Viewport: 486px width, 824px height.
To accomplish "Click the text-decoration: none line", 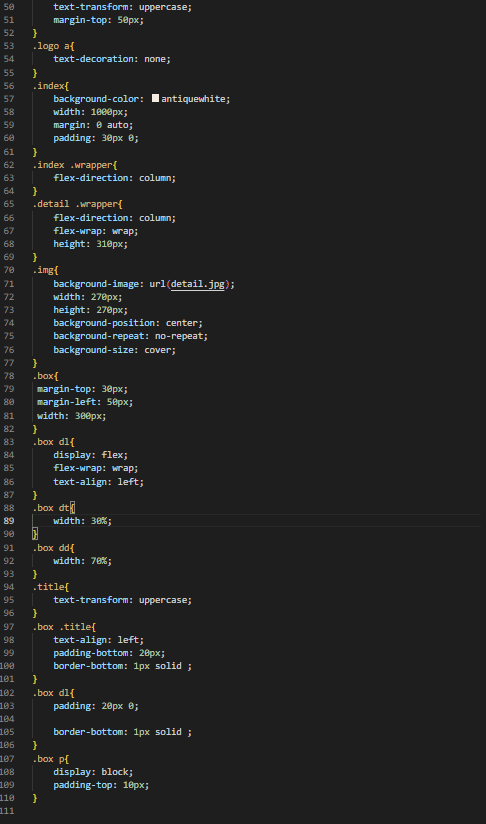I will click(112, 59).
